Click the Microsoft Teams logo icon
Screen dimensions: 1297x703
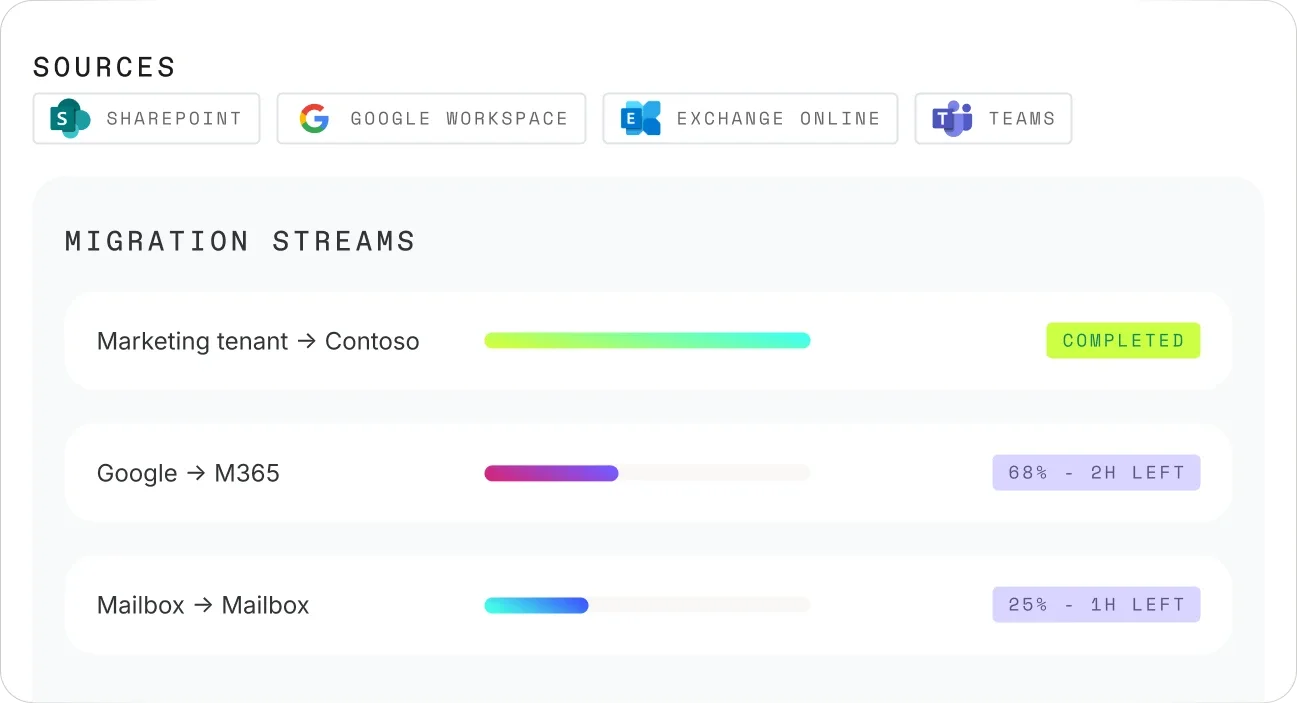coord(952,119)
